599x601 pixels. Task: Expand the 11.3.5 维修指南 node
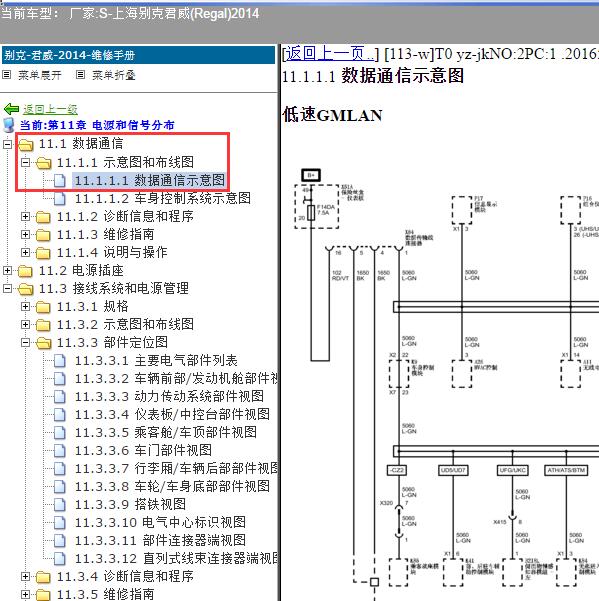coord(25,594)
